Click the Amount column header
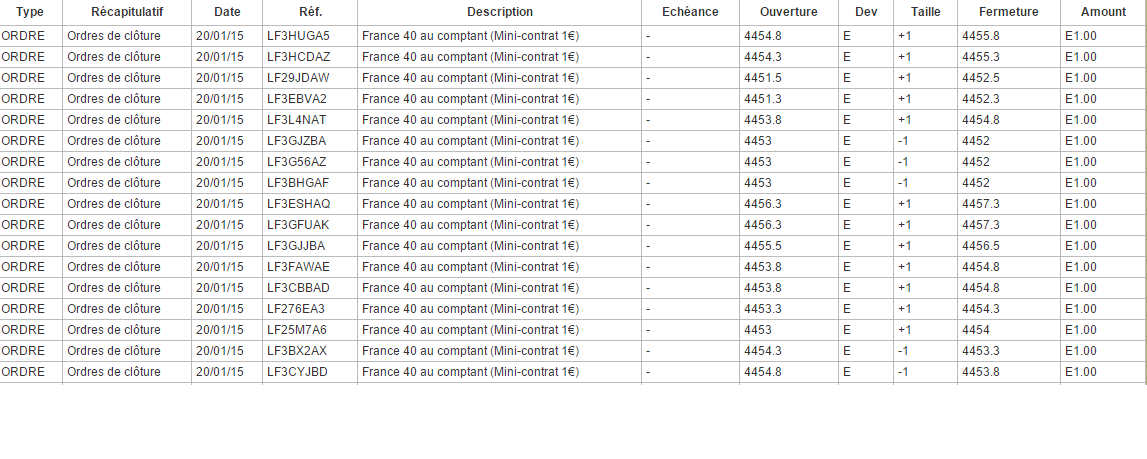1147x459 pixels. click(1102, 12)
